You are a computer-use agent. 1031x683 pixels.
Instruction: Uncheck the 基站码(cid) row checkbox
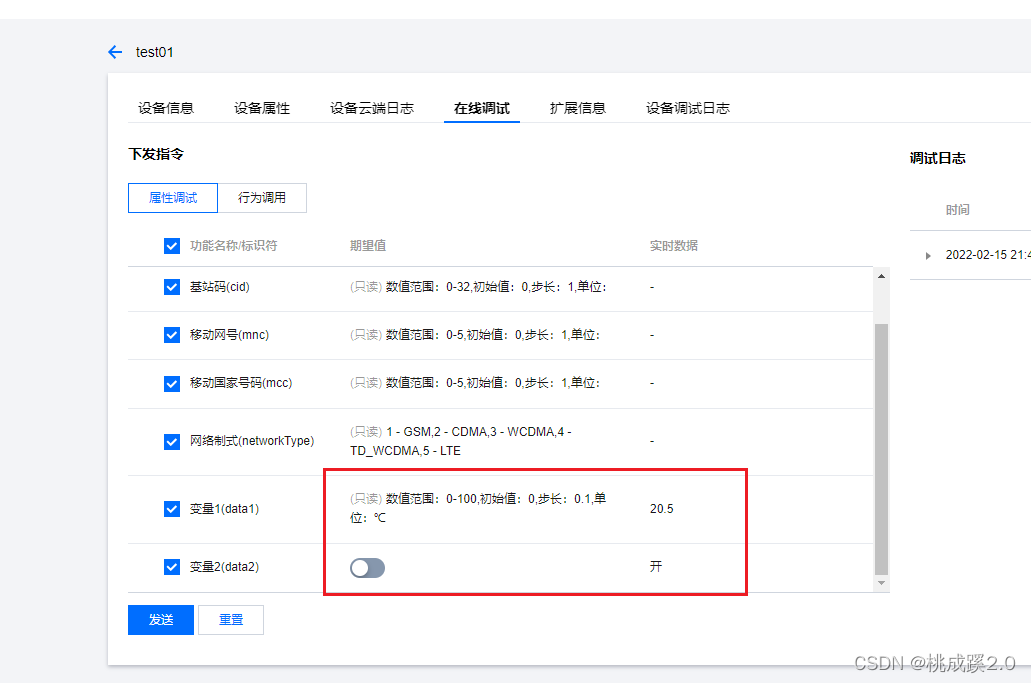171,286
